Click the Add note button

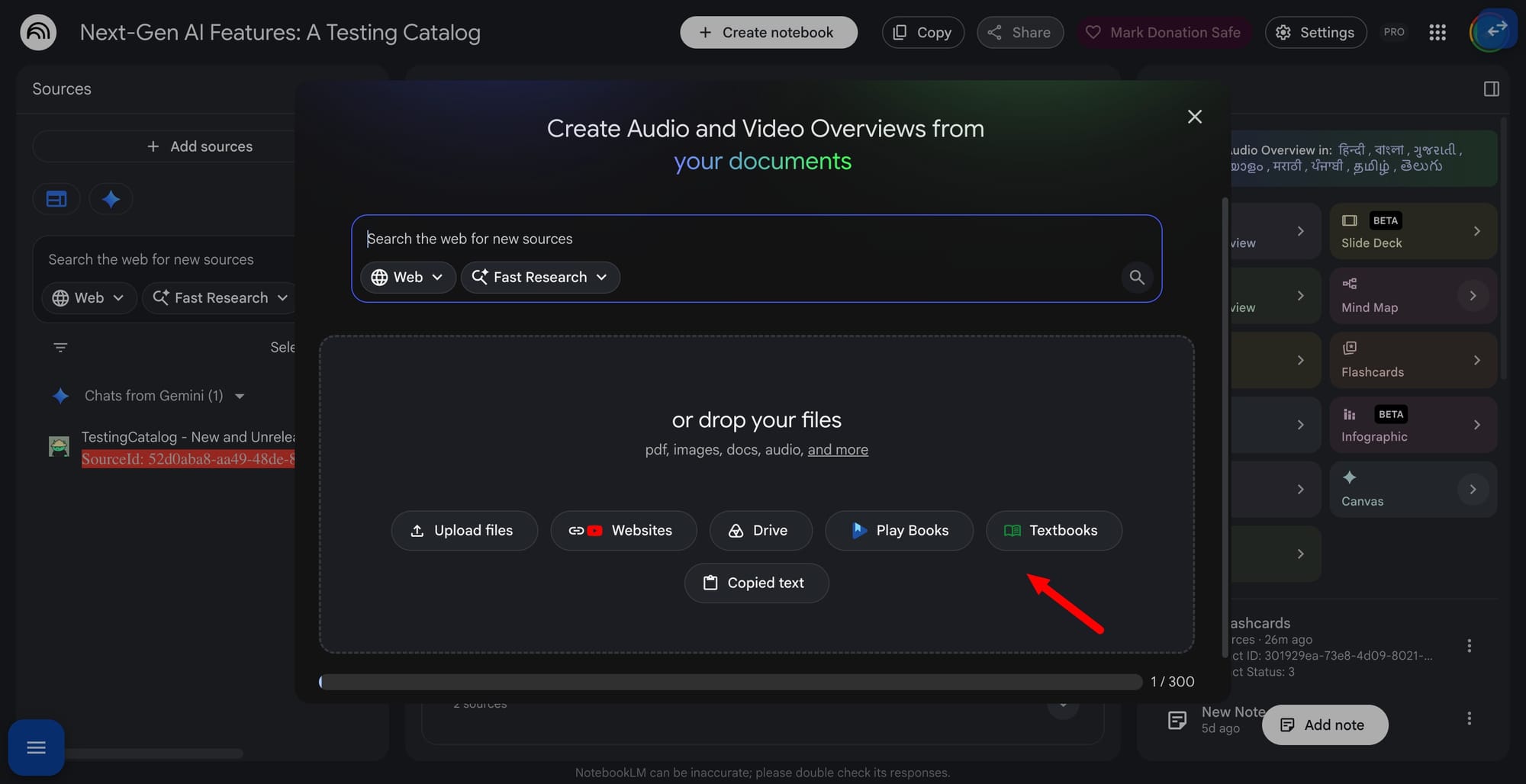[1325, 725]
